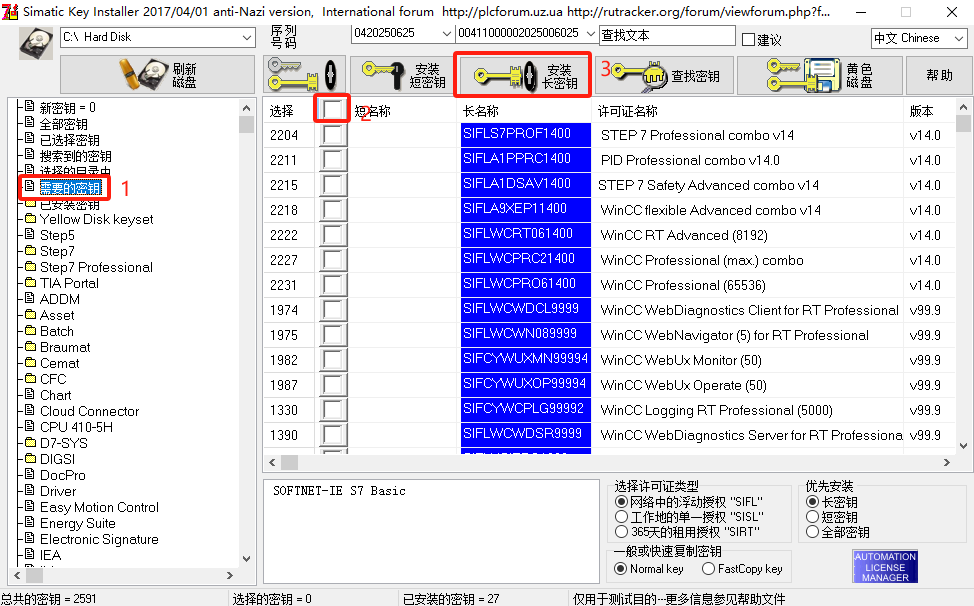Select 短密钥 priority radio button
The image size is (974, 606).
click(x=812, y=517)
